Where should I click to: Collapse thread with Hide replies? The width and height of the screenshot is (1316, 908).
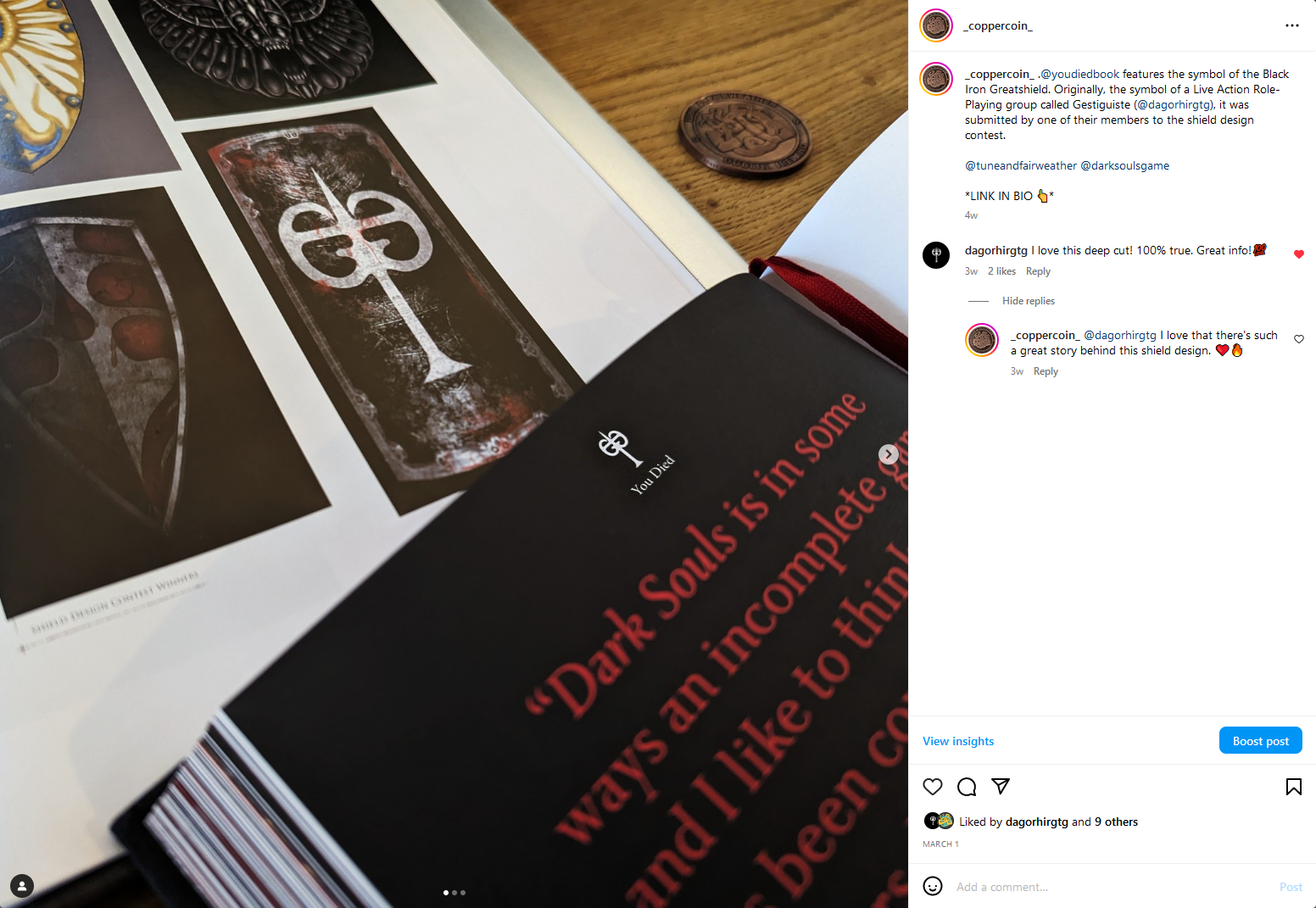coord(1028,301)
